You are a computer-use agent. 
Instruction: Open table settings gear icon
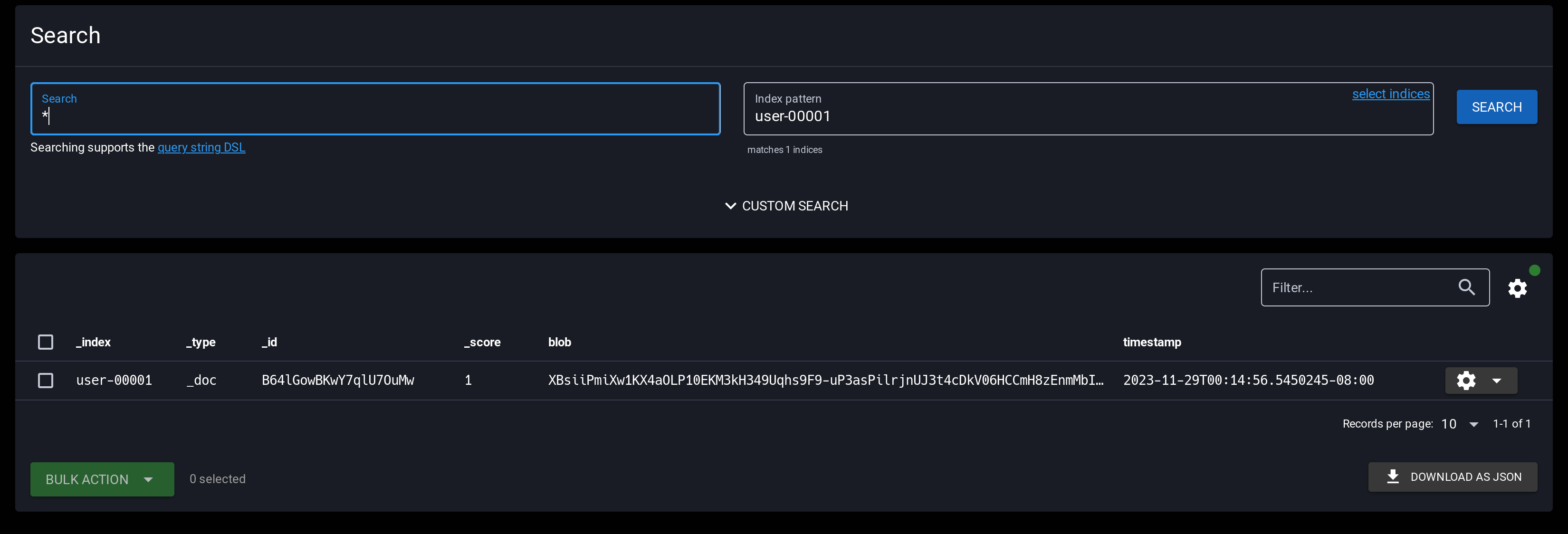[x=1517, y=288]
